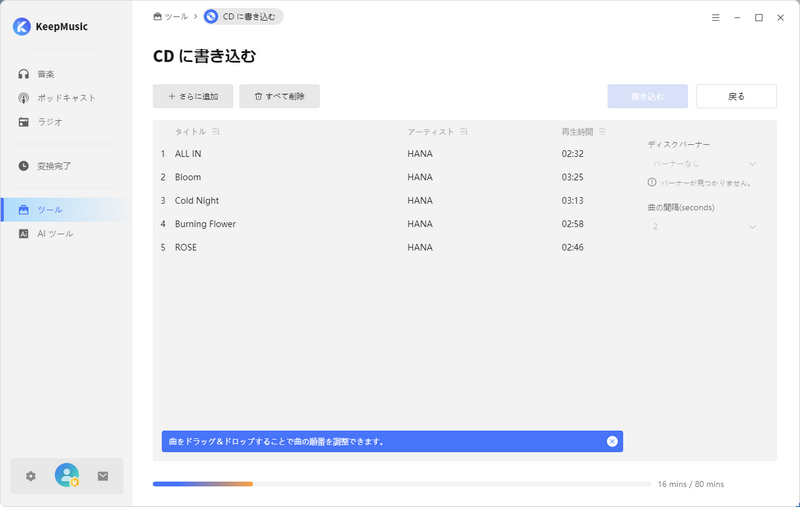Click HANA artist in Burning Flower row

[x=420, y=224]
